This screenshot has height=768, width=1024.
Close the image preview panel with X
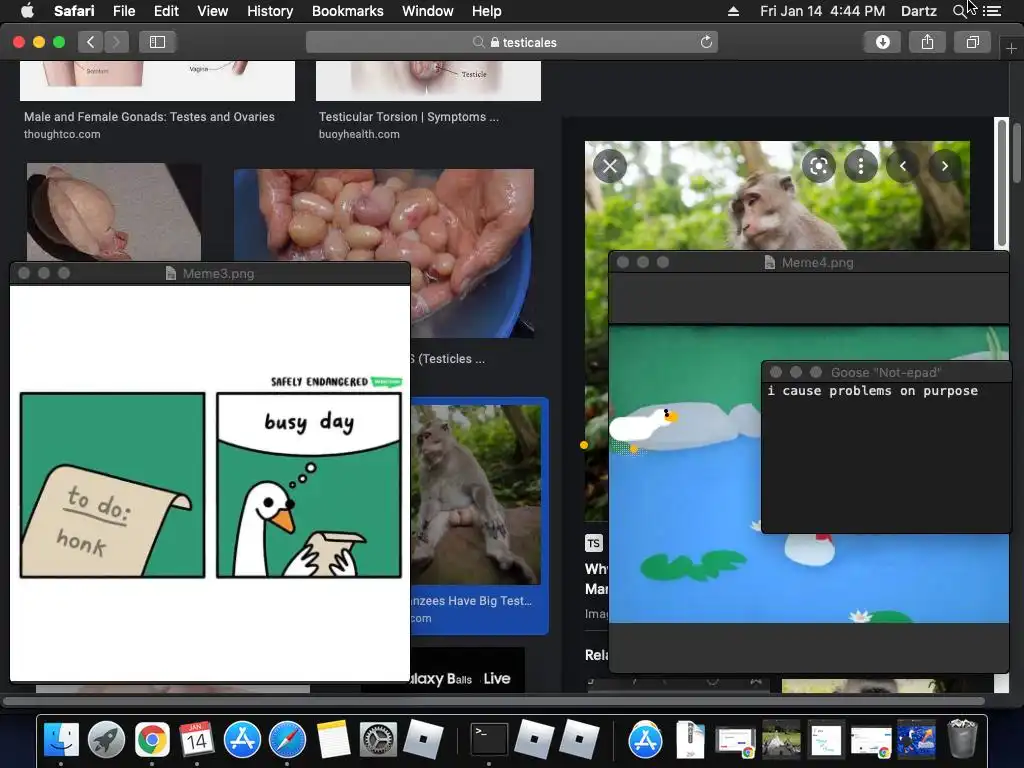610,166
